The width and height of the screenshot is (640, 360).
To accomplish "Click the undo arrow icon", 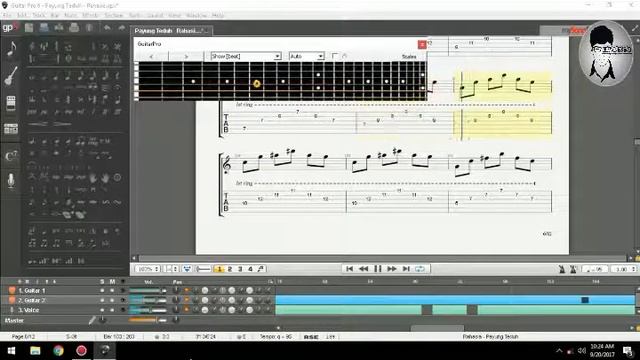I will tap(107, 28).
